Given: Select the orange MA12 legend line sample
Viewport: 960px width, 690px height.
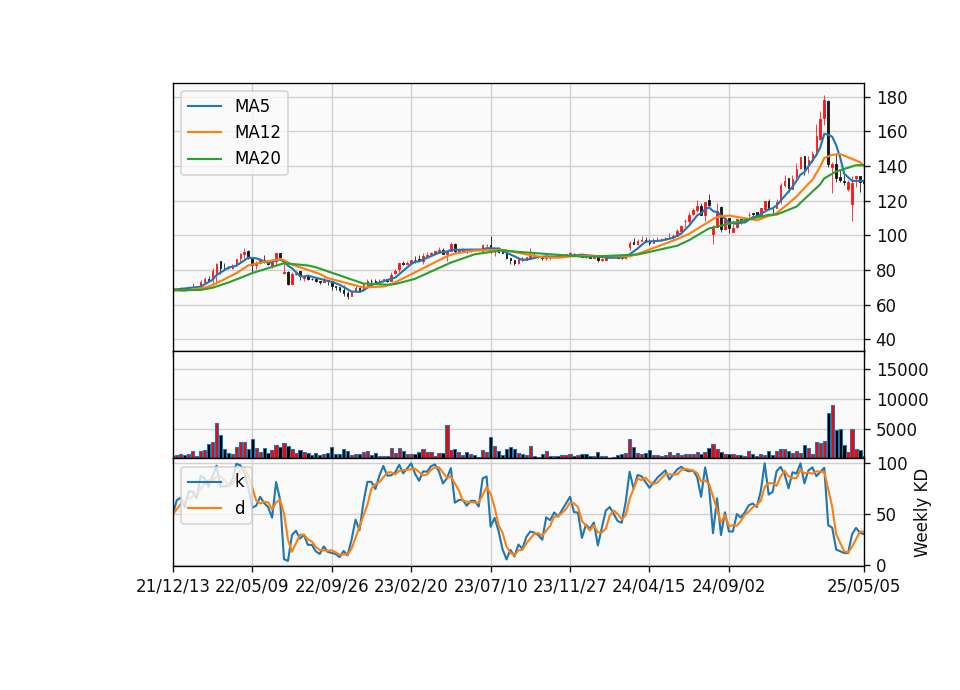Looking at the screenshot, I should 204,132.
